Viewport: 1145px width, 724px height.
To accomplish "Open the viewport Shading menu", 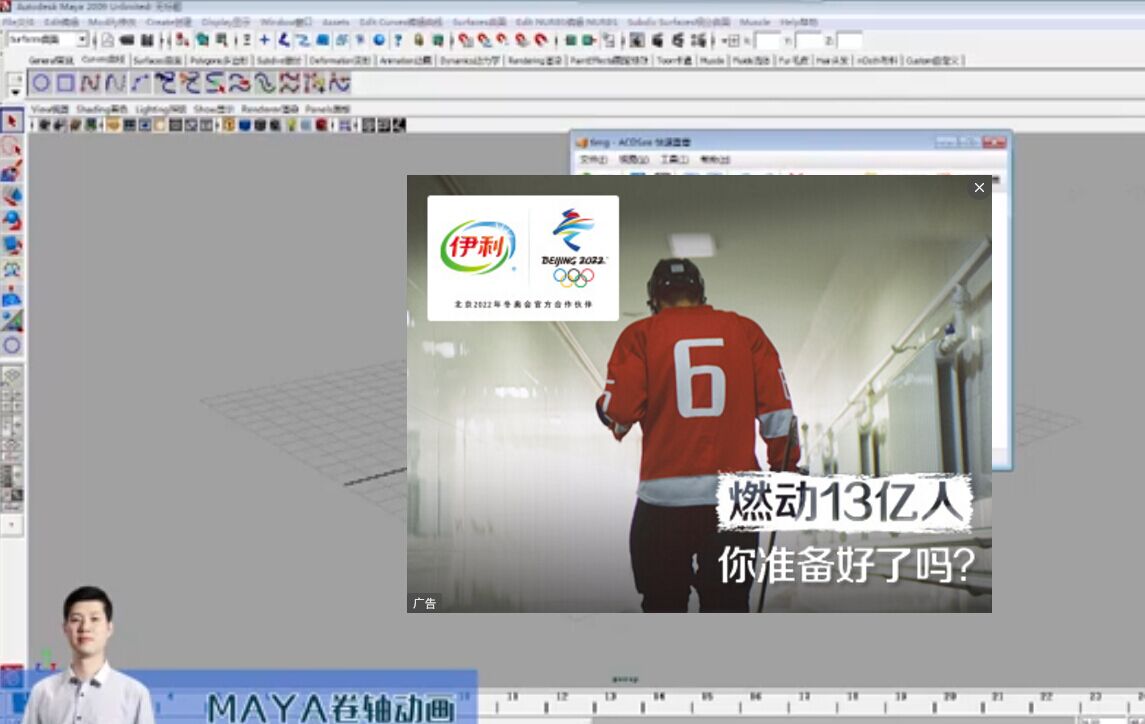I will pos(102,109).
